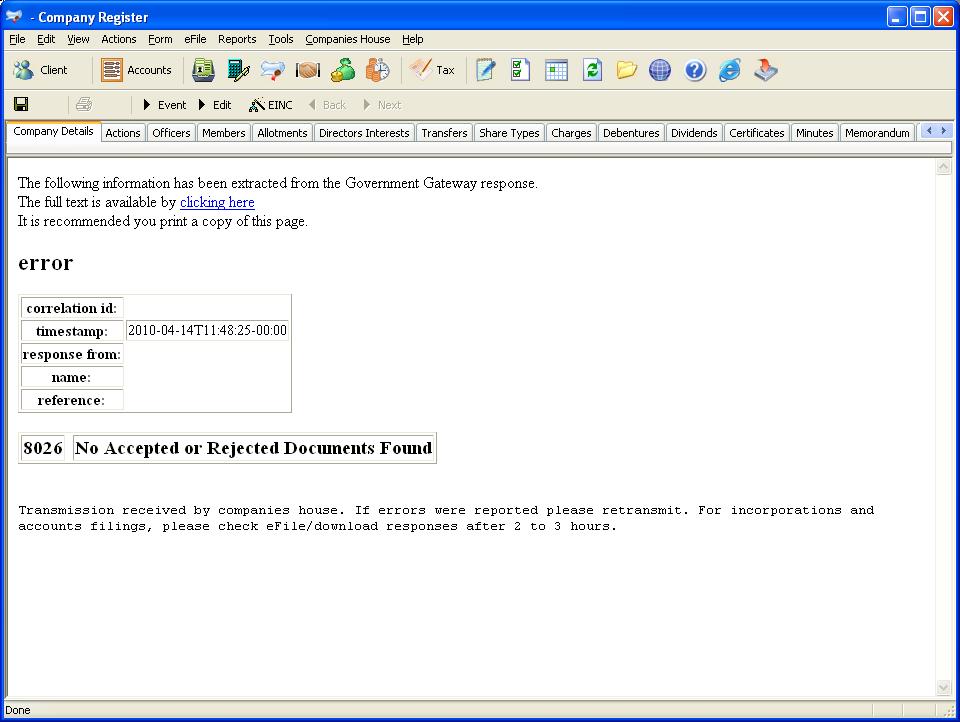The width and height of the screenshot is (960, 722).
Task: Open the Form menu
Action: (x=160, y=39)
